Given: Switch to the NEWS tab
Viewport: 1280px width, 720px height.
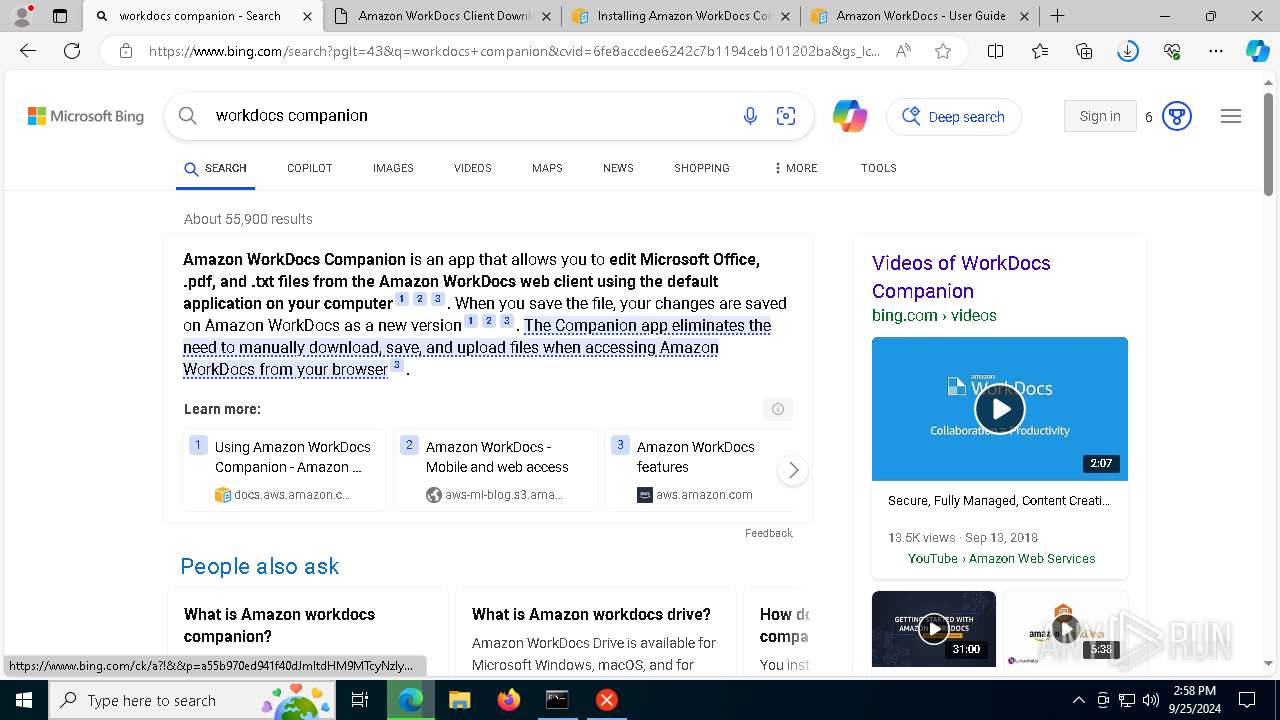Looking at the screenshot, I should 618,168.
